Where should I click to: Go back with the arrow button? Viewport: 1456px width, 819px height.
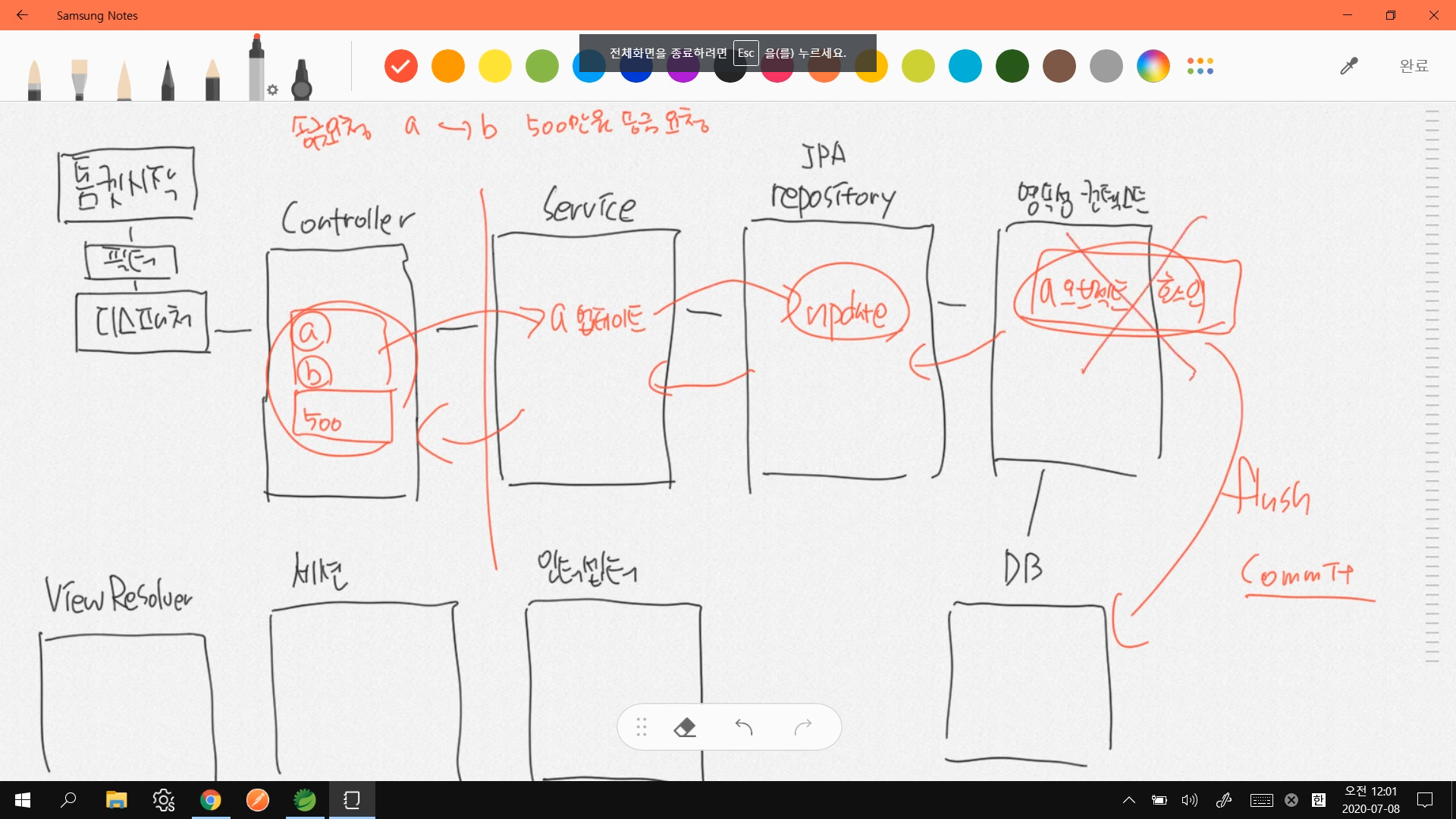(22, 15)
